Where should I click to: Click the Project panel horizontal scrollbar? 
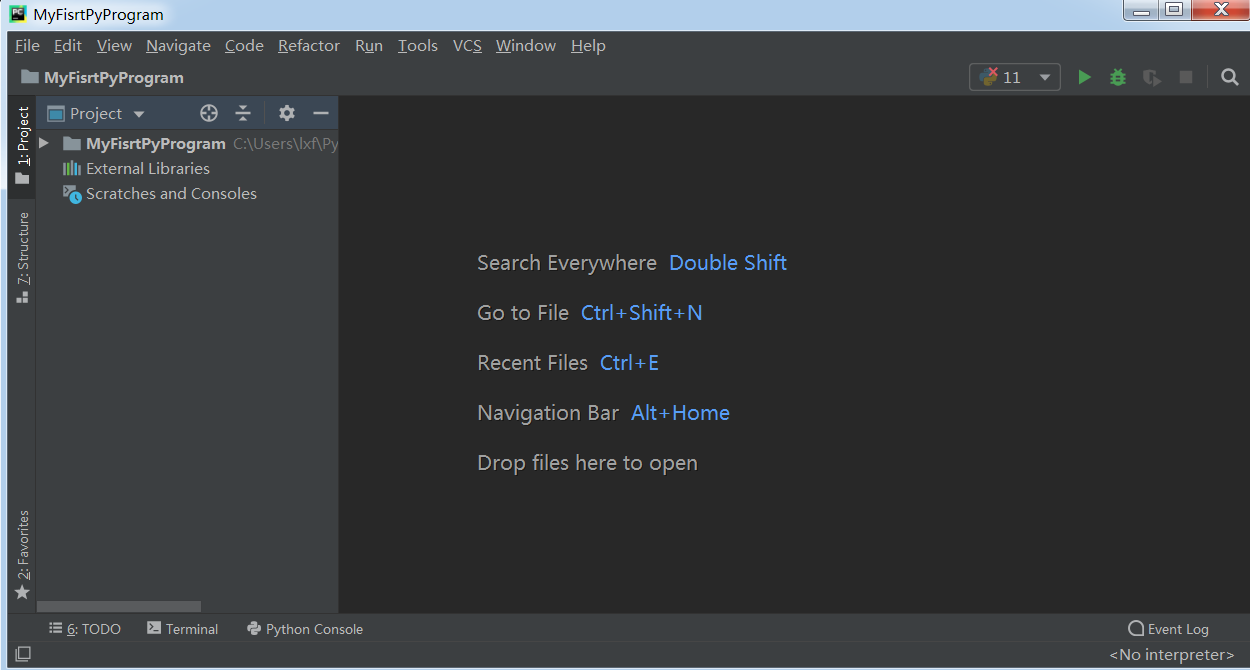click(119, 607)
